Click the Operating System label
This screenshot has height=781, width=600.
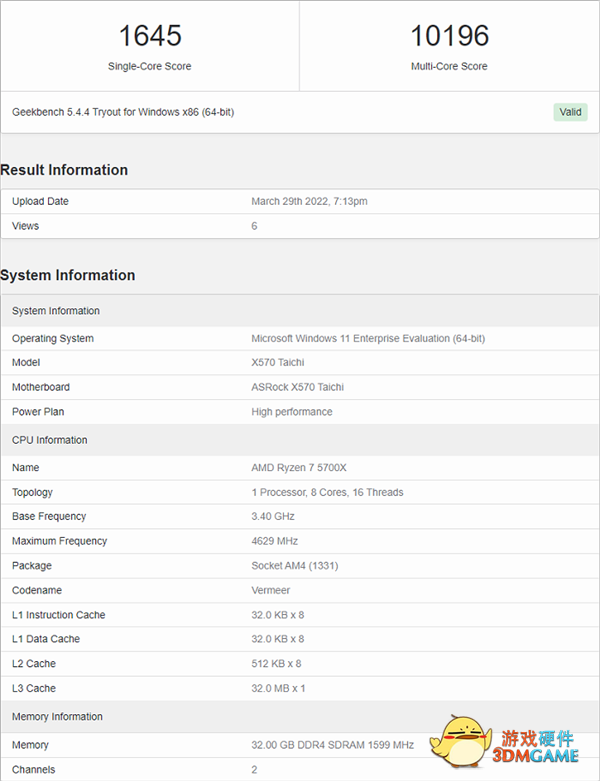[x=53, y=339]
